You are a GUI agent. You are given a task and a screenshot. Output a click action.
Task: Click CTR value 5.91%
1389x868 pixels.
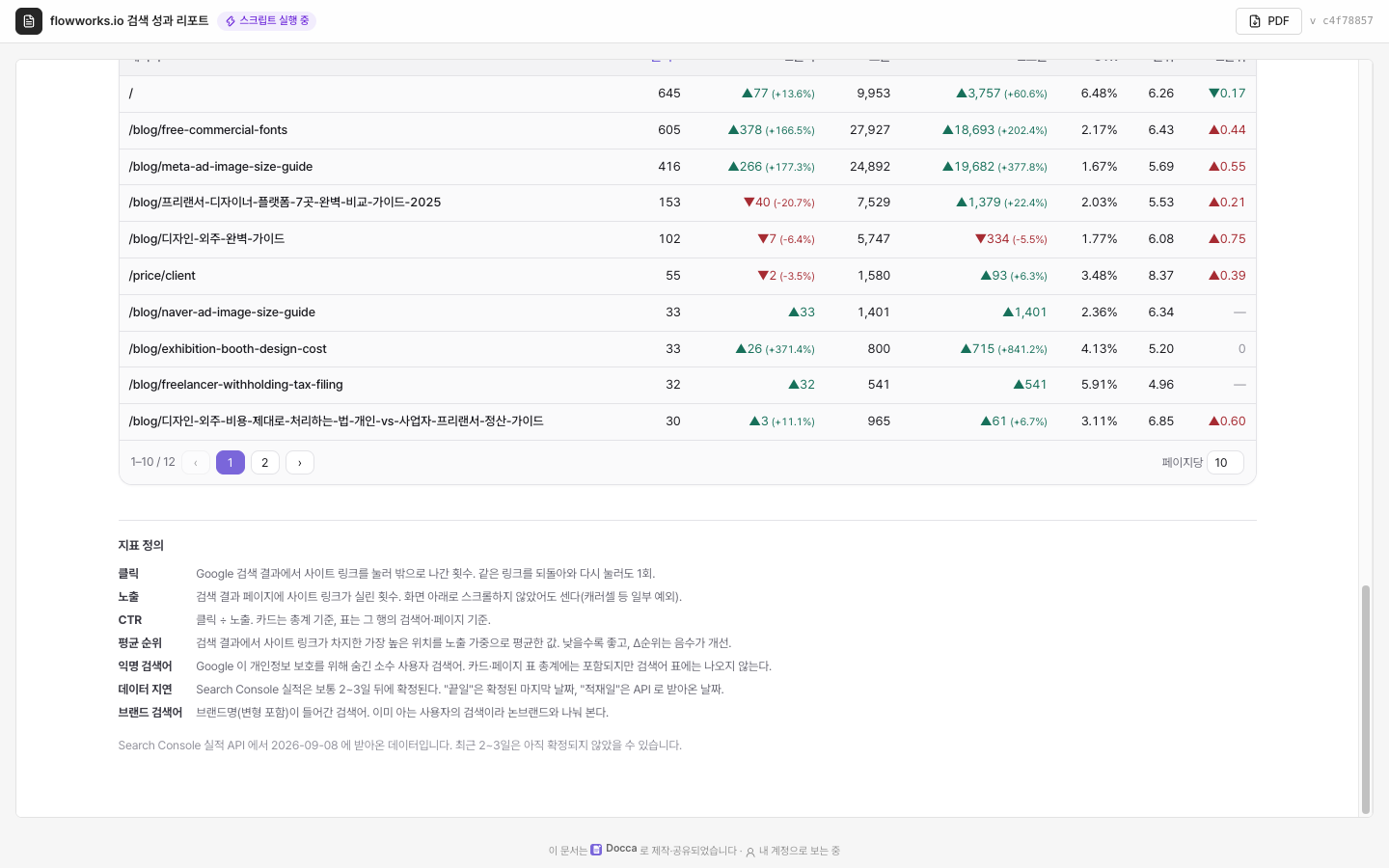[x=1100, y=385]
